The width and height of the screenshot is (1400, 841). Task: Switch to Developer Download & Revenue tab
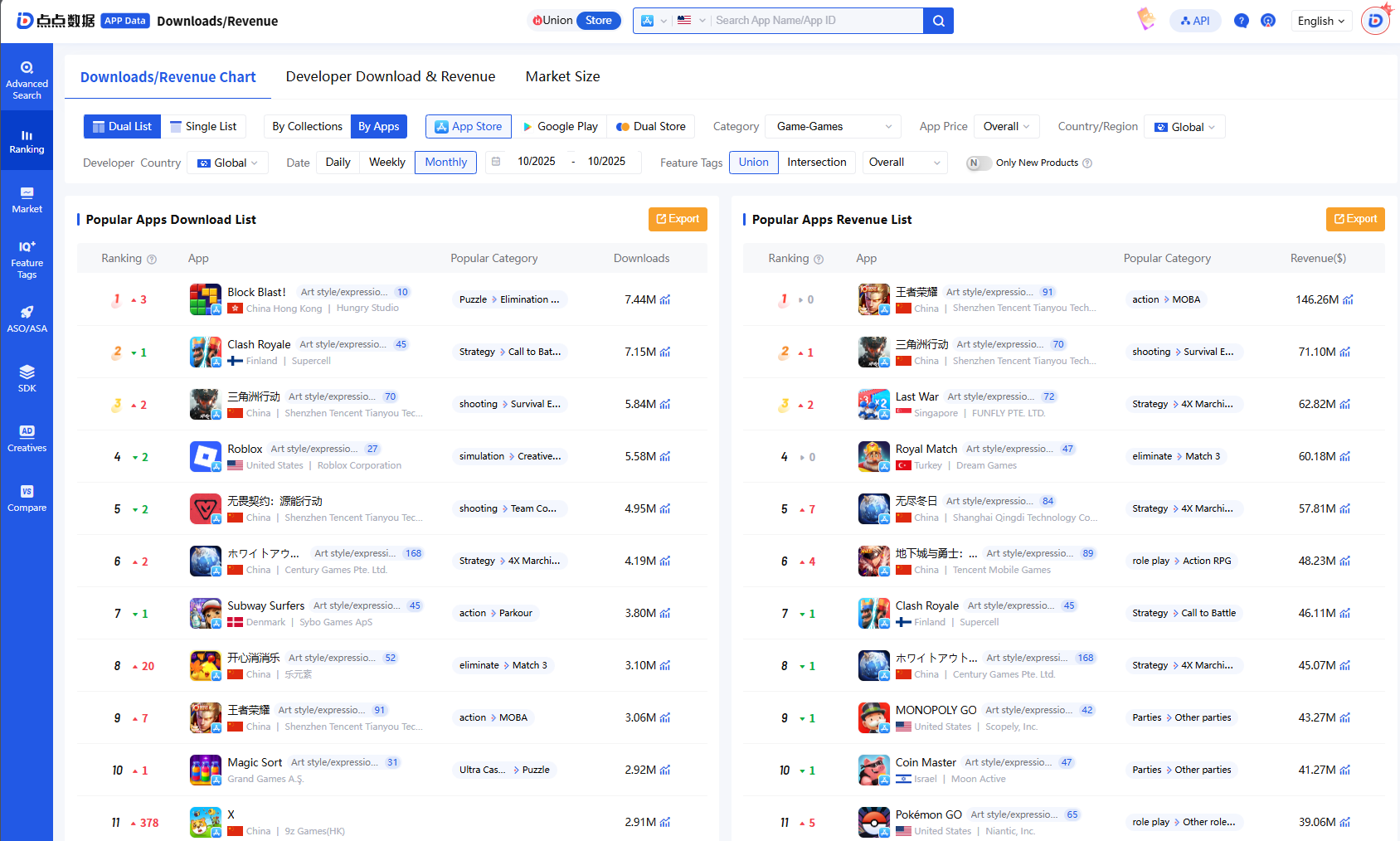click(x=391, y=76)
